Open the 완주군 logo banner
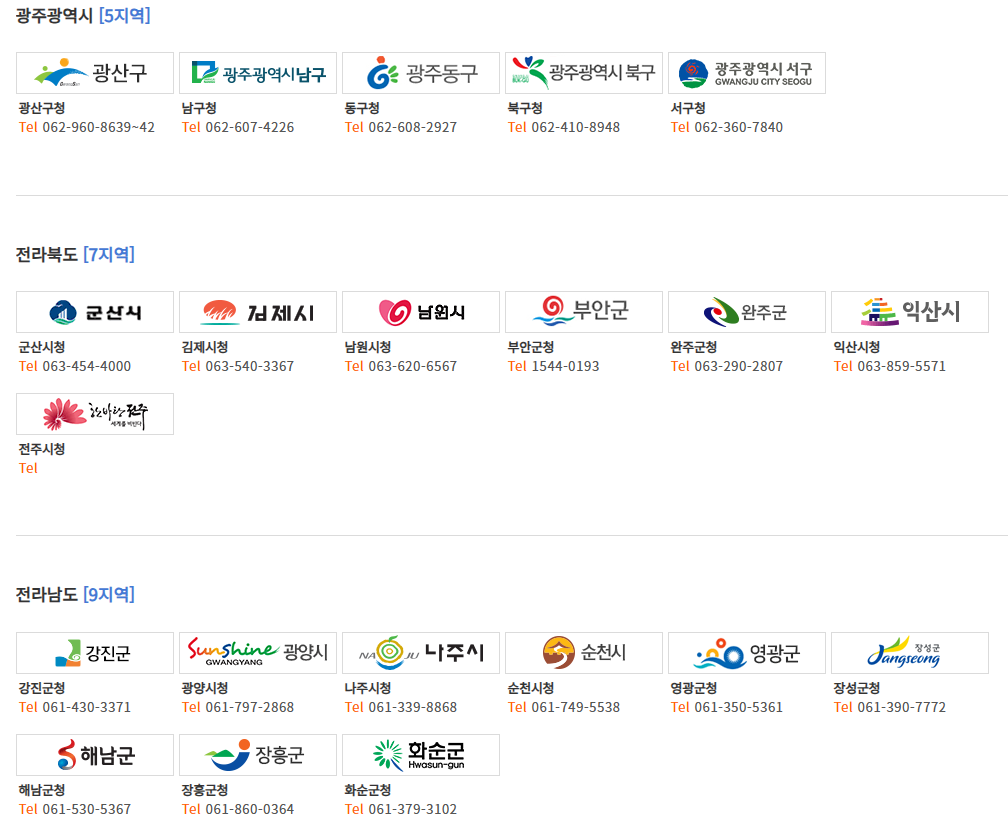The width and height of the screenshot is (1008, 826). [x=747, y=312]
